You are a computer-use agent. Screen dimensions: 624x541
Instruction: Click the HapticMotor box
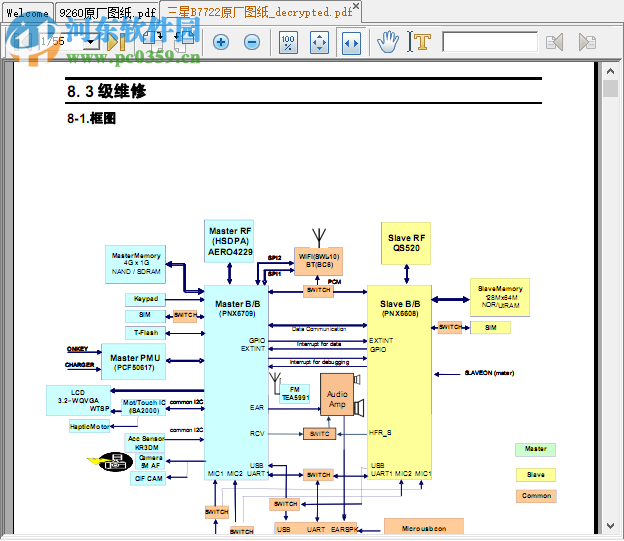pos(90,427)
